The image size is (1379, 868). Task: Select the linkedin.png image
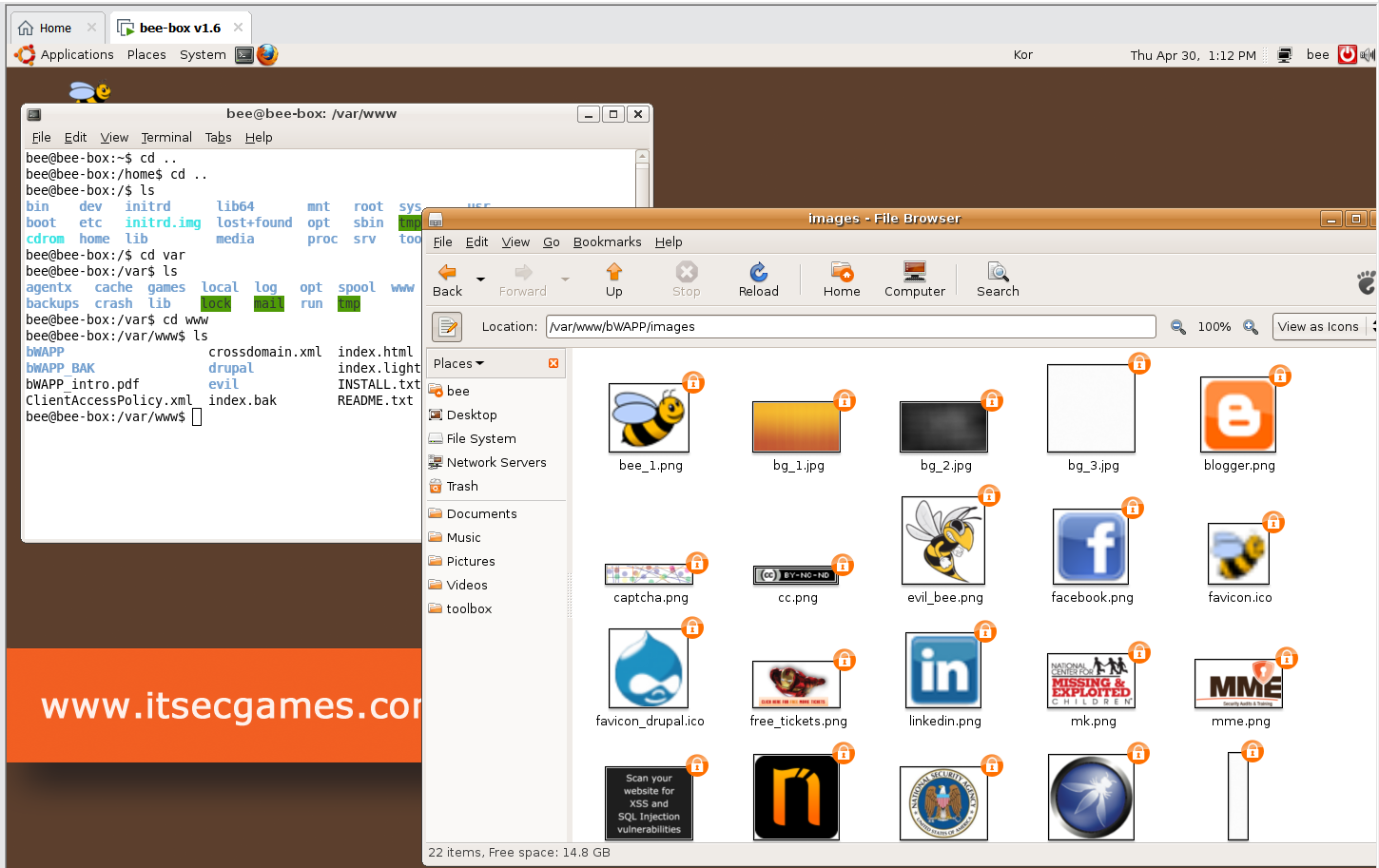coord(943,670)
